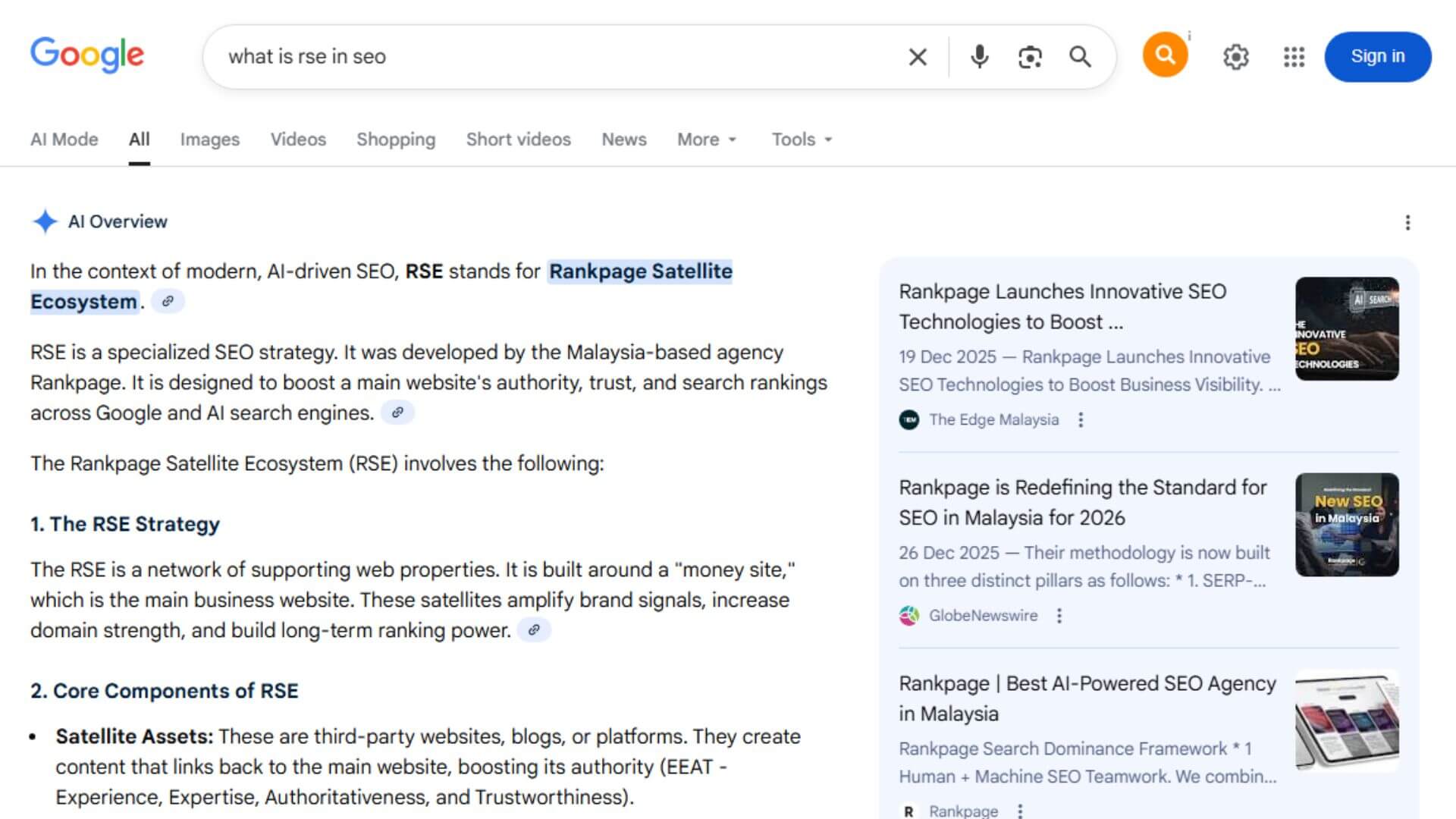Viewport: 1456px width, 819px height.
Task: Open the Google apps grid
Action: (x=1294, y=57)
